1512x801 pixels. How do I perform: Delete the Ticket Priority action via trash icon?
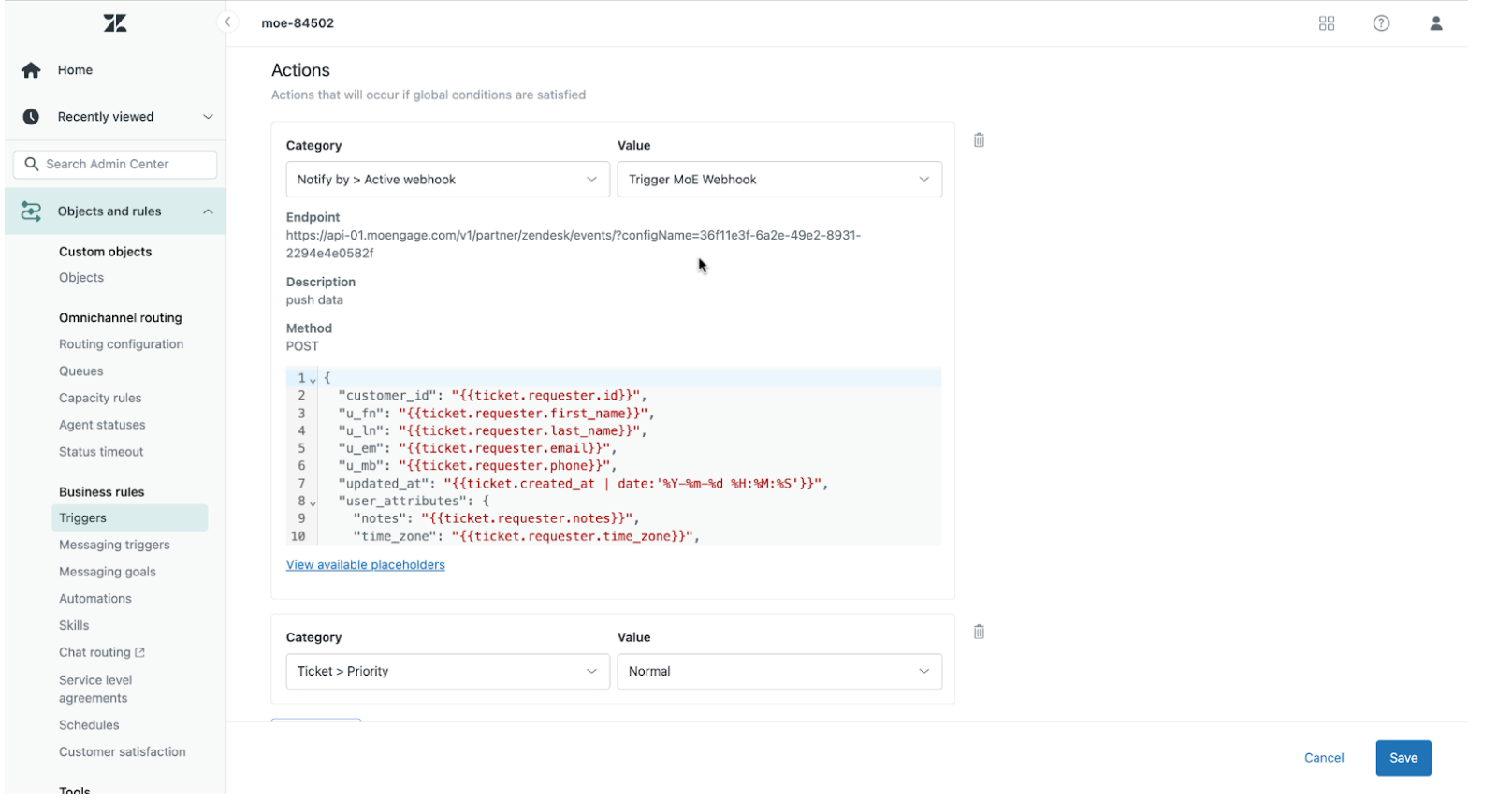(x=979, y=632)
